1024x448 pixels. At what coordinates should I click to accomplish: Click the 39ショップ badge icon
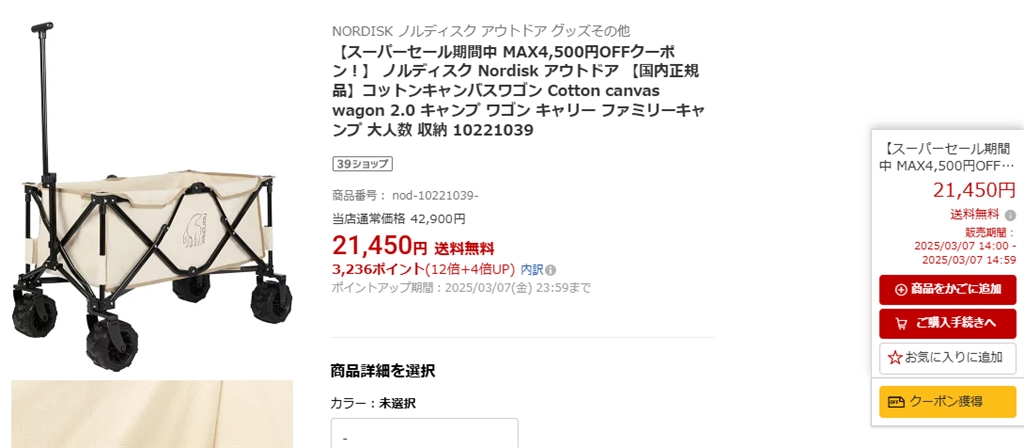[361, 164]
